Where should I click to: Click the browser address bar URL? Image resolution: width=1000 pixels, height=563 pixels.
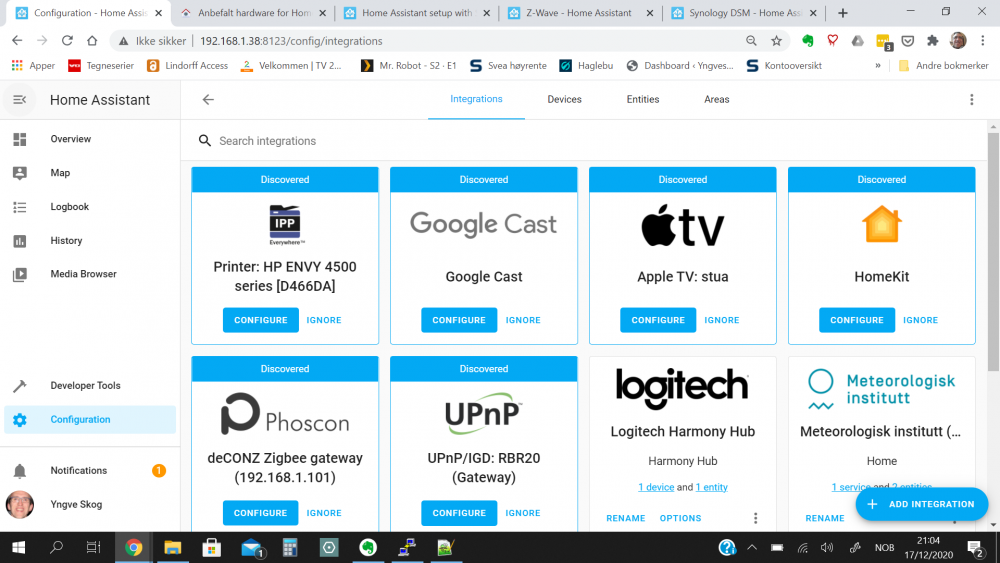[x=291, y=41]
